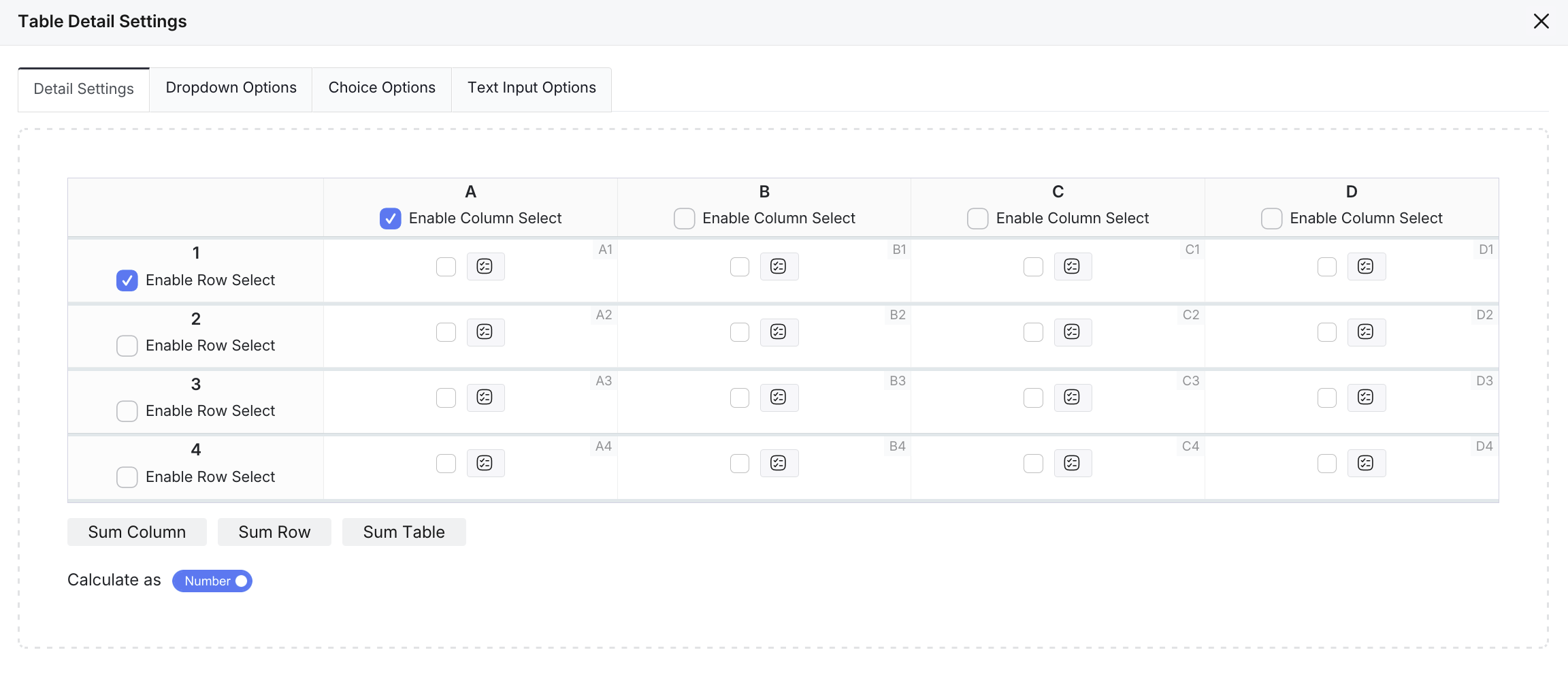The image size is (1568, 678).
Task: Enable Row Select for row 2
Action: (x=127, y=346)
